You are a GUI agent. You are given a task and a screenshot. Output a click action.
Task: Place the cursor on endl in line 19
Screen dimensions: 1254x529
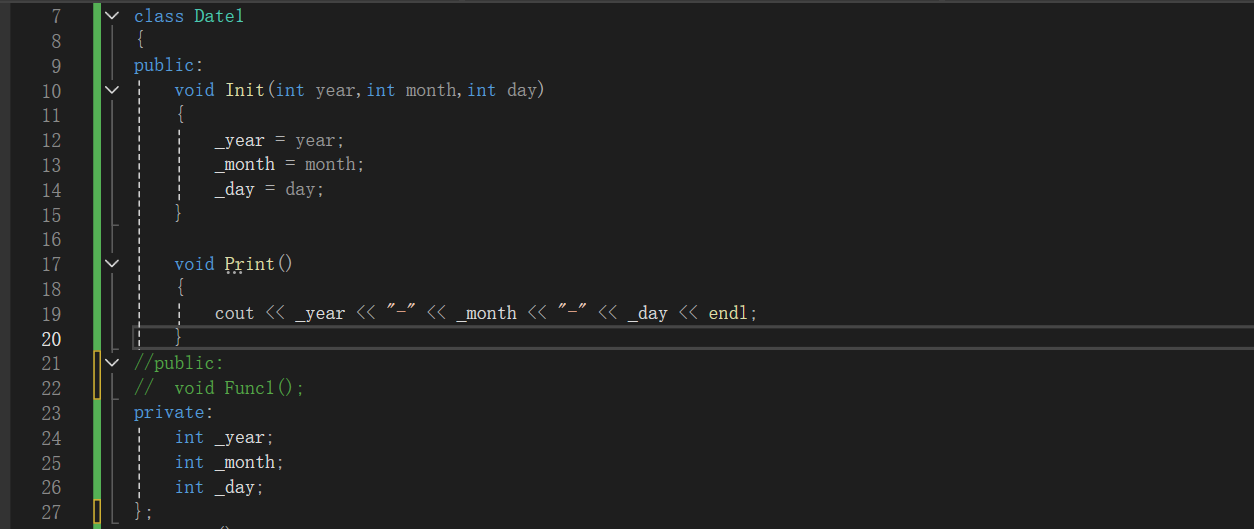[x=728, y=313]
